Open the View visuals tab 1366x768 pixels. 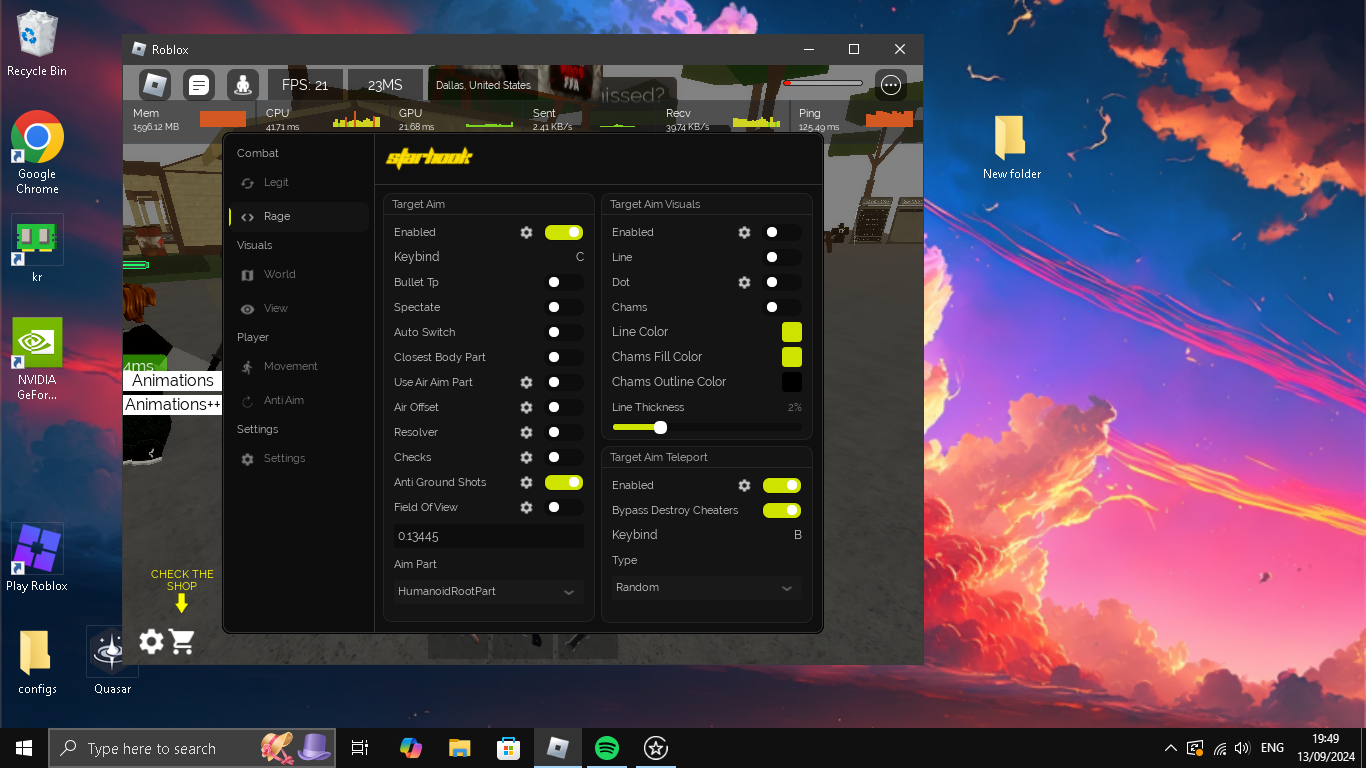click(298, 308)
